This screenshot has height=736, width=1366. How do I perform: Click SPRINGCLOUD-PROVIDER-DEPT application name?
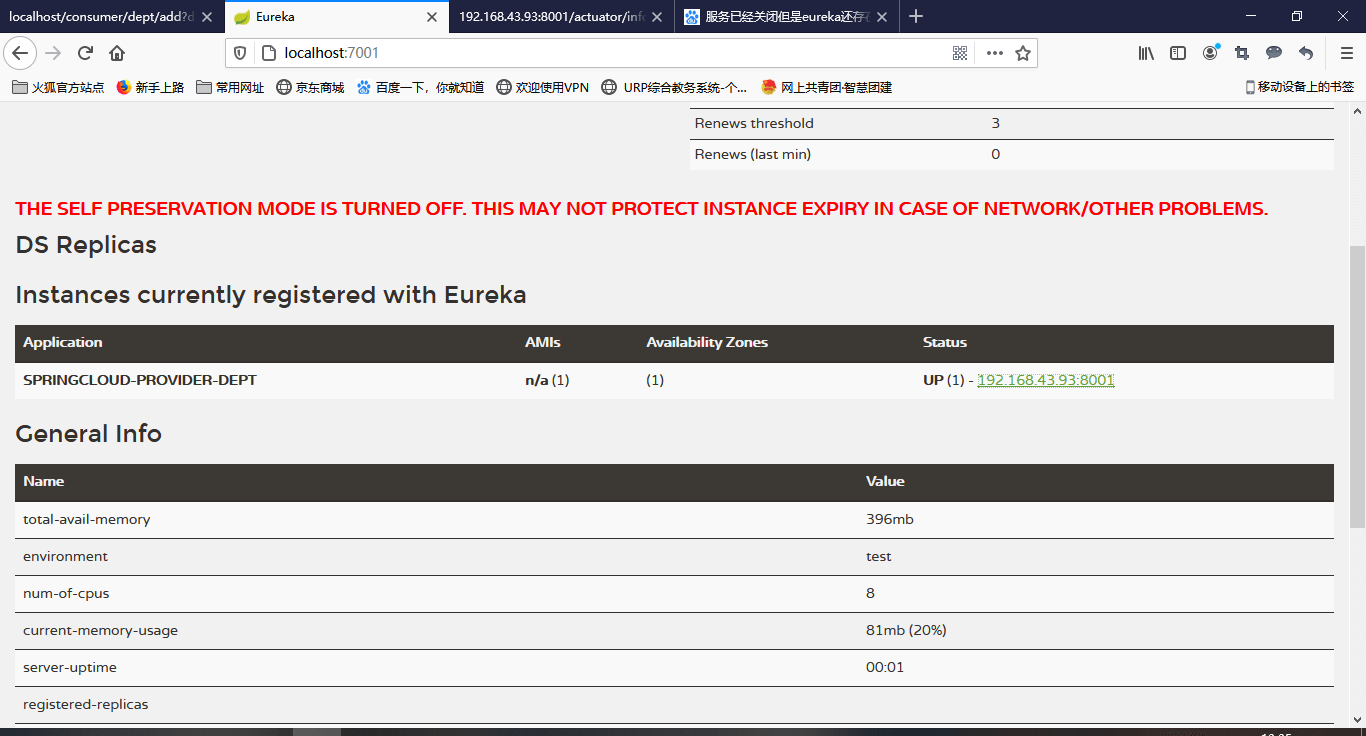(140, 380)
